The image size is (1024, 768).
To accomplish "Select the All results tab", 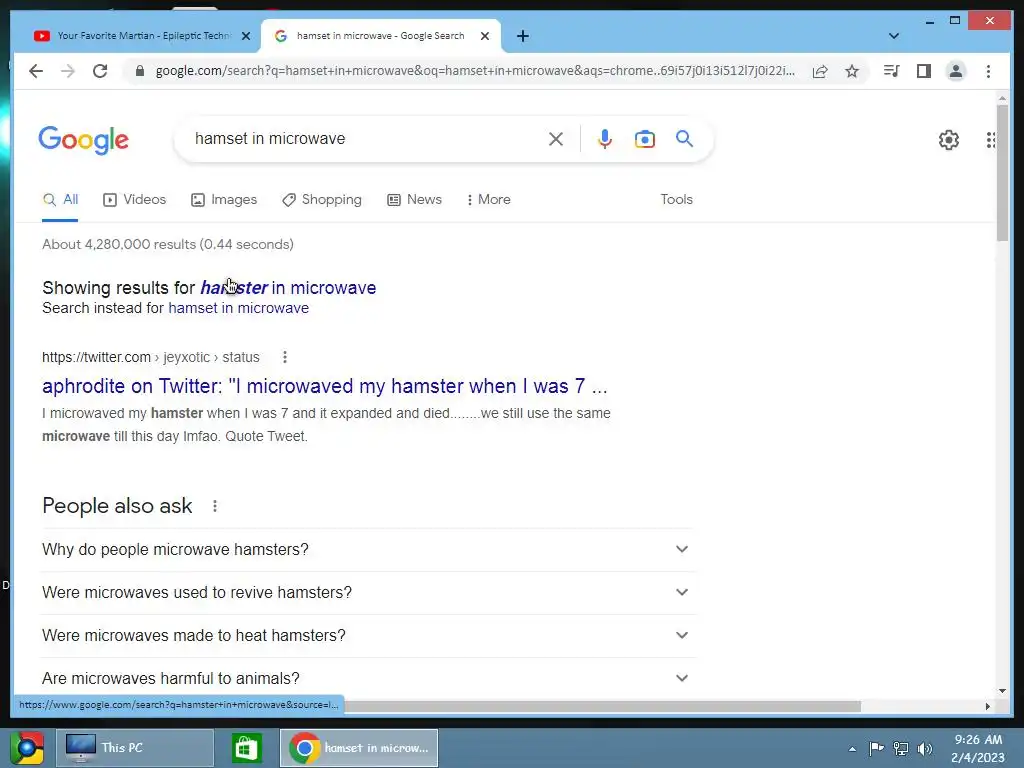I will pyautogui.click(x=60, y=200).
